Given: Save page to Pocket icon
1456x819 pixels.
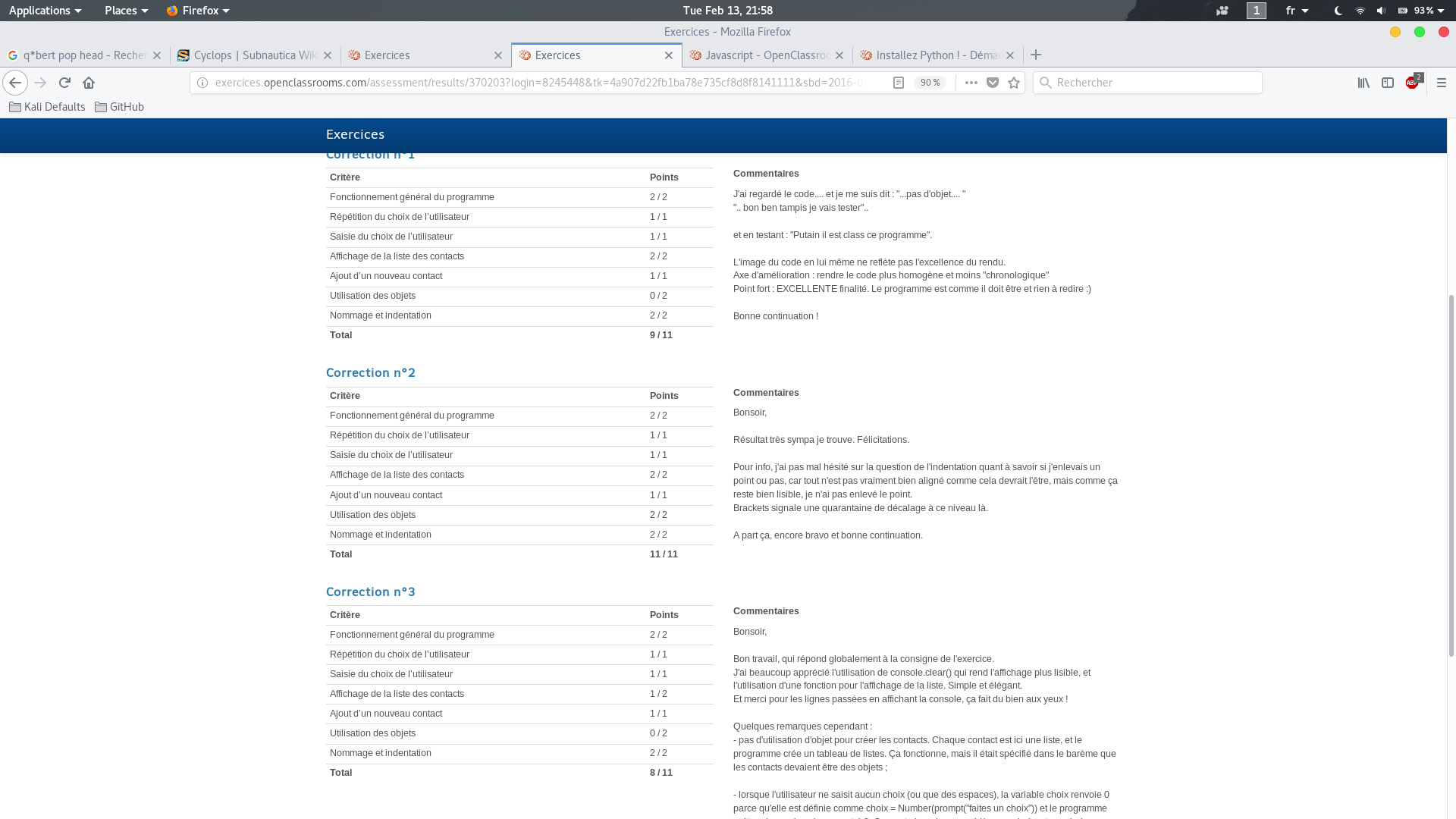Looking at the screenshot, I should [x=993, y=83].
